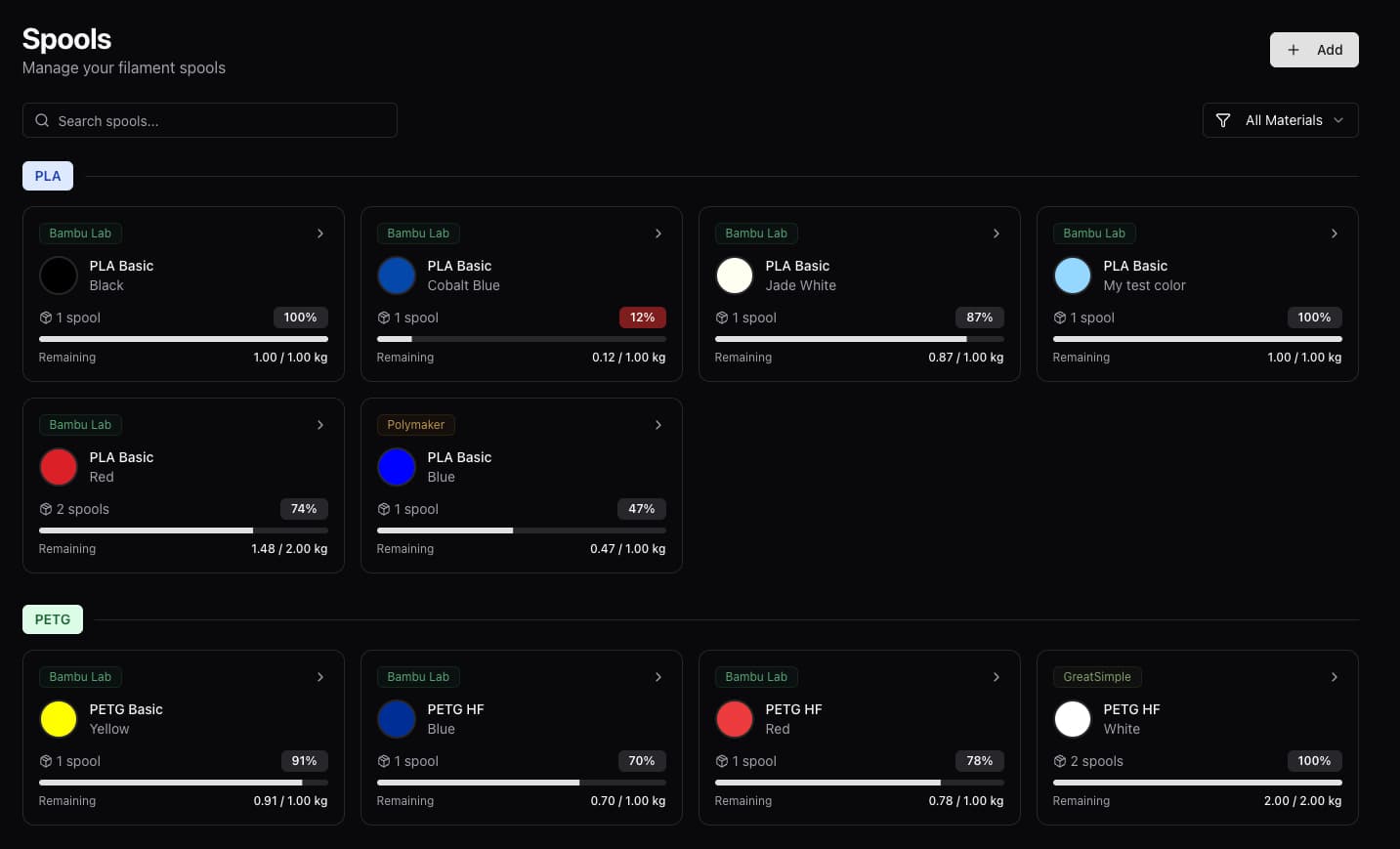Click the Polymaker brand tag
This screenshot has height=849, width=1400.
coord(415,425)
